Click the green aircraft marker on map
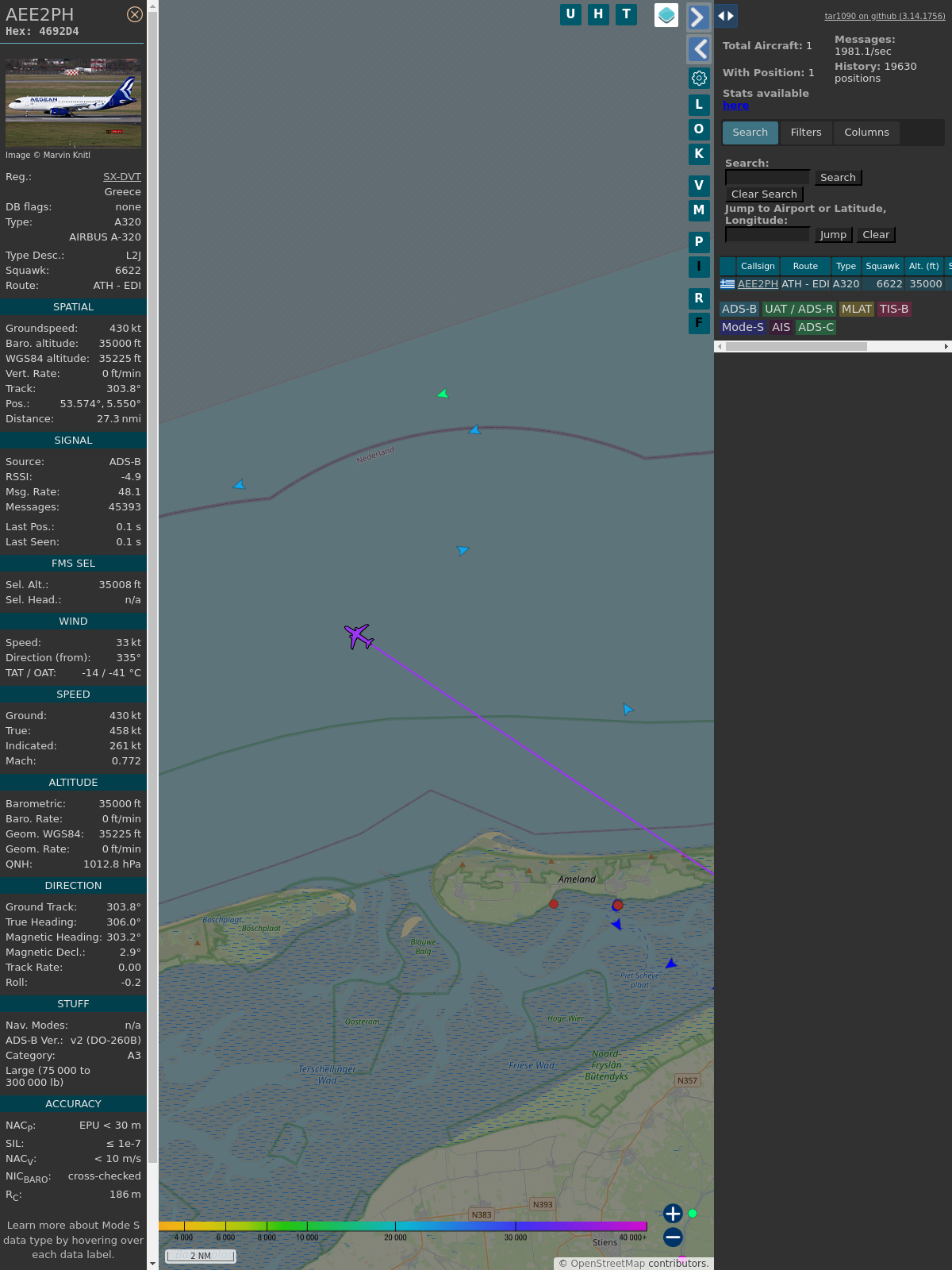952x1270 pixels. pyautogui.click(x=443, y=394)
